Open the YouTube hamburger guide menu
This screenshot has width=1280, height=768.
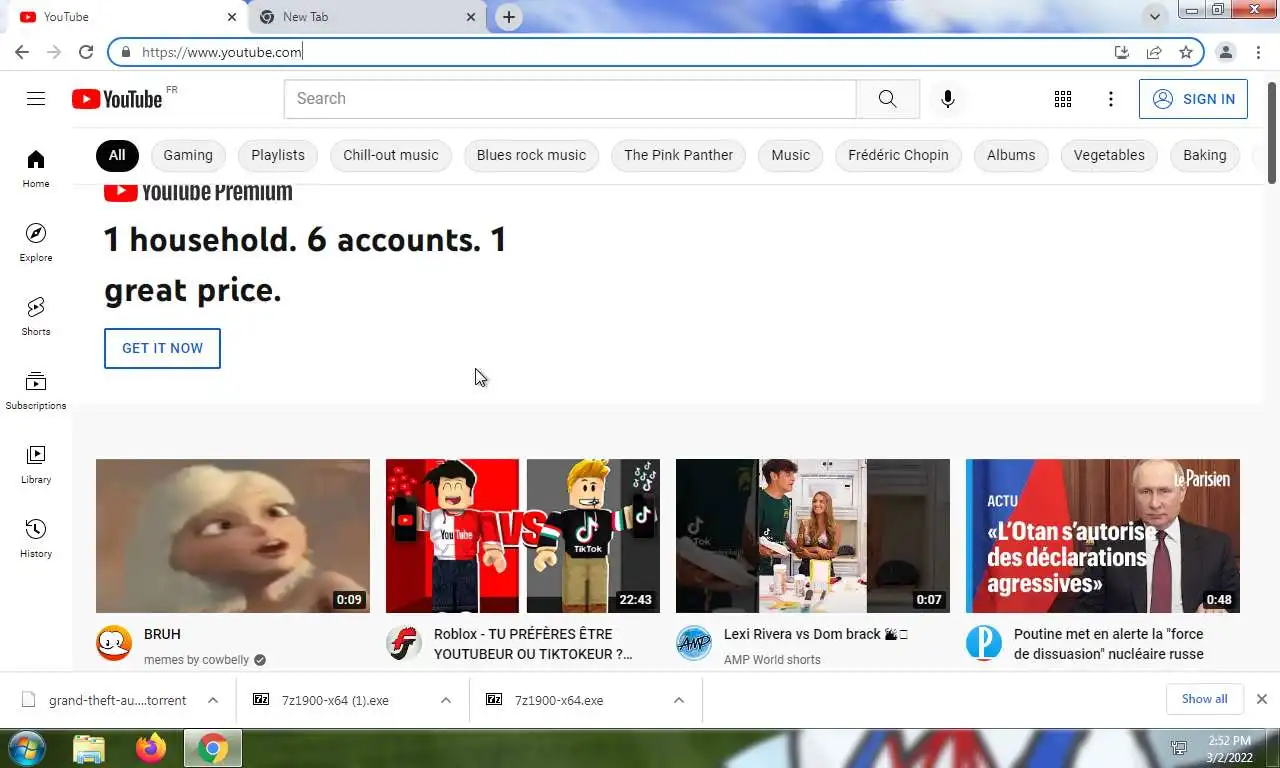coord(36,98)
